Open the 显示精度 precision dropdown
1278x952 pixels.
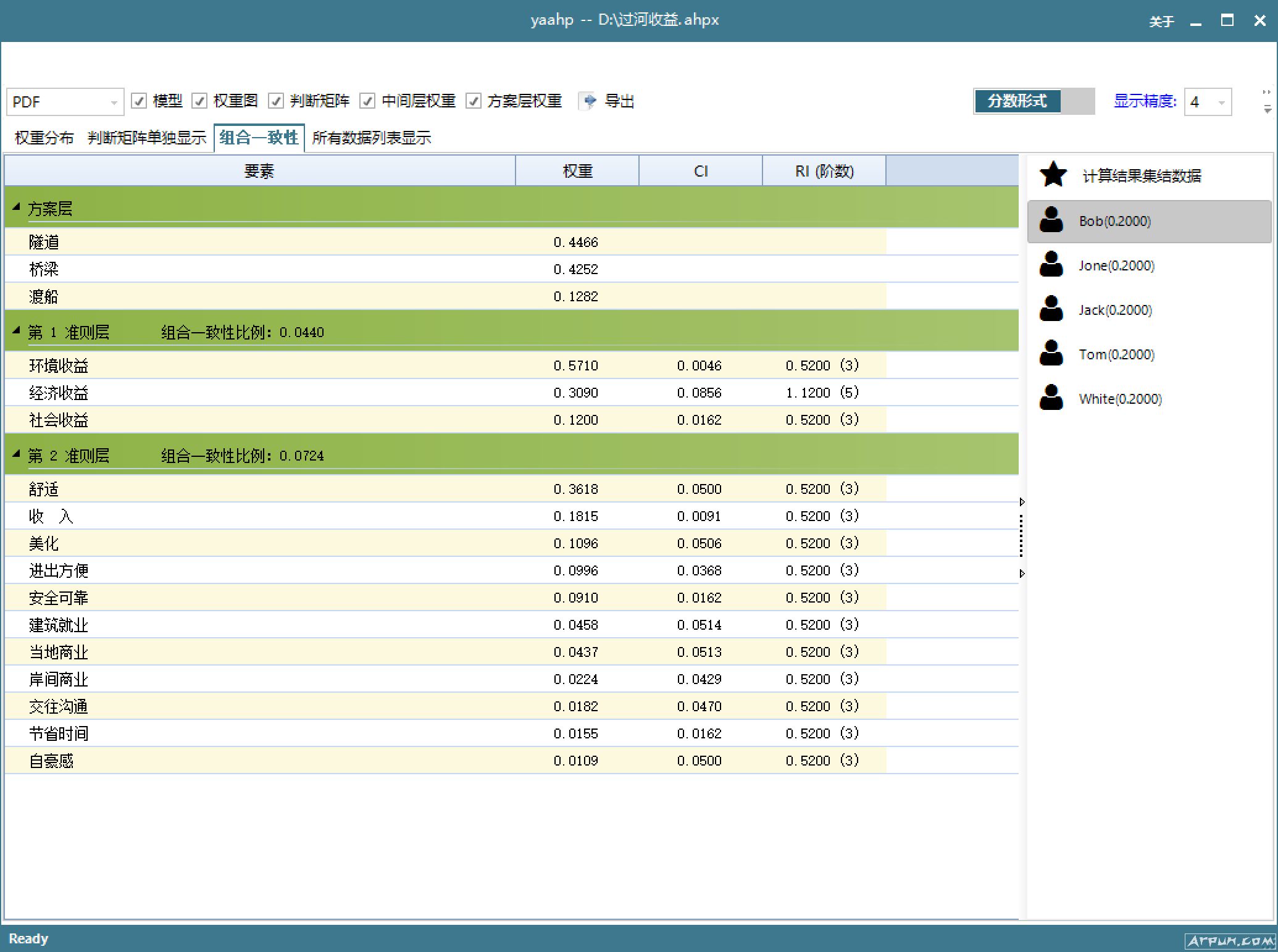[1221, 102]
